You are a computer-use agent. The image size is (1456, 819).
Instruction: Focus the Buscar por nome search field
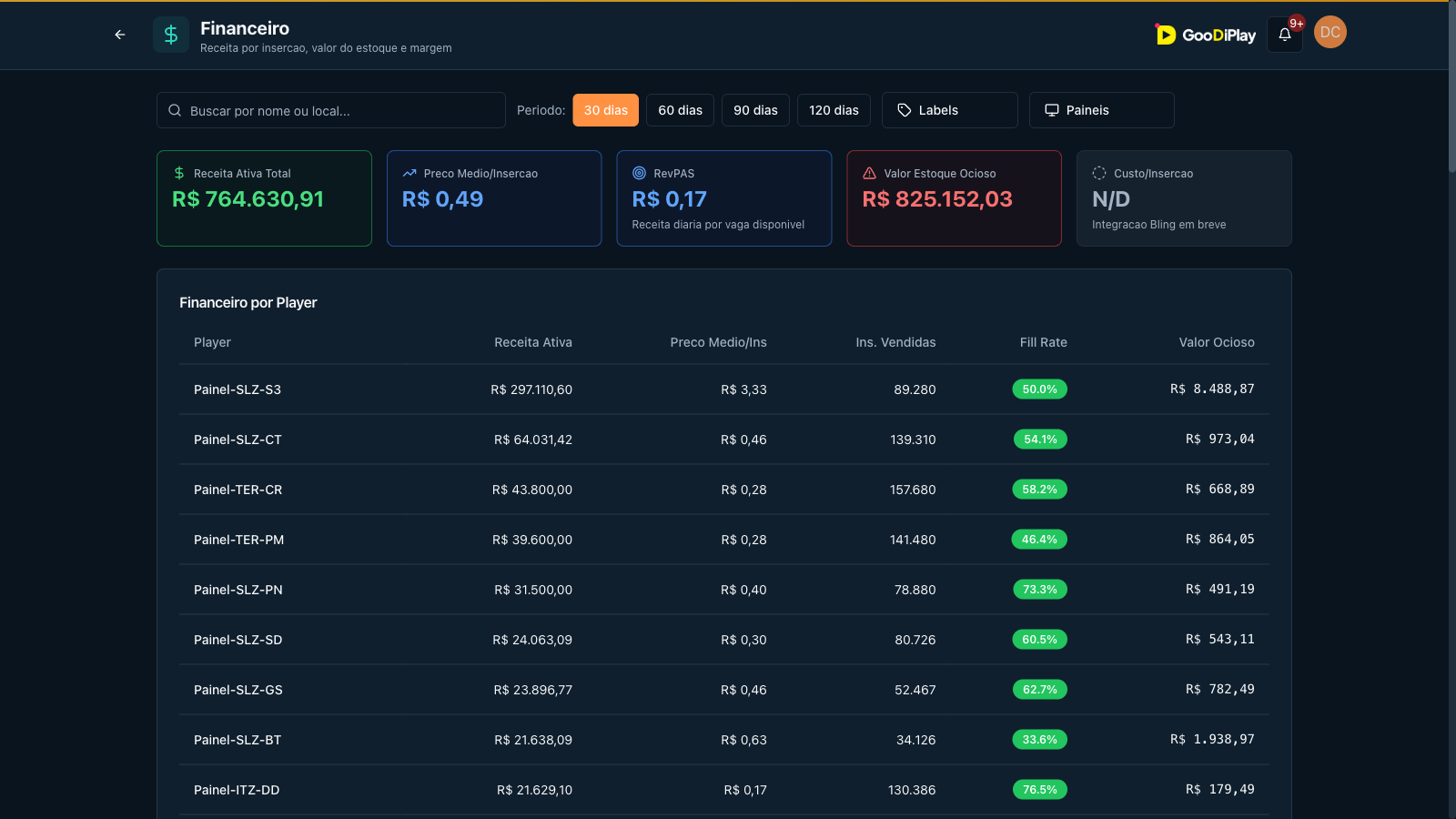pyautogui.click(x=331, y=110)
